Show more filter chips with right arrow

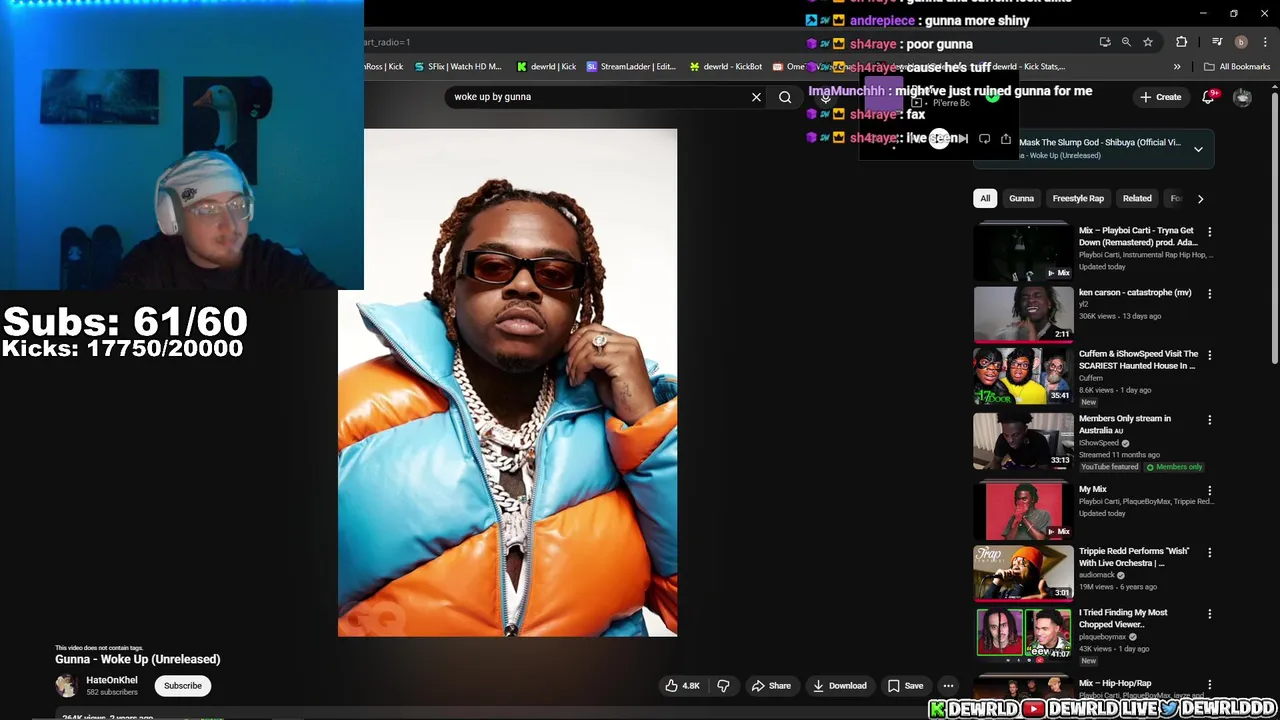click(1200, 199)
